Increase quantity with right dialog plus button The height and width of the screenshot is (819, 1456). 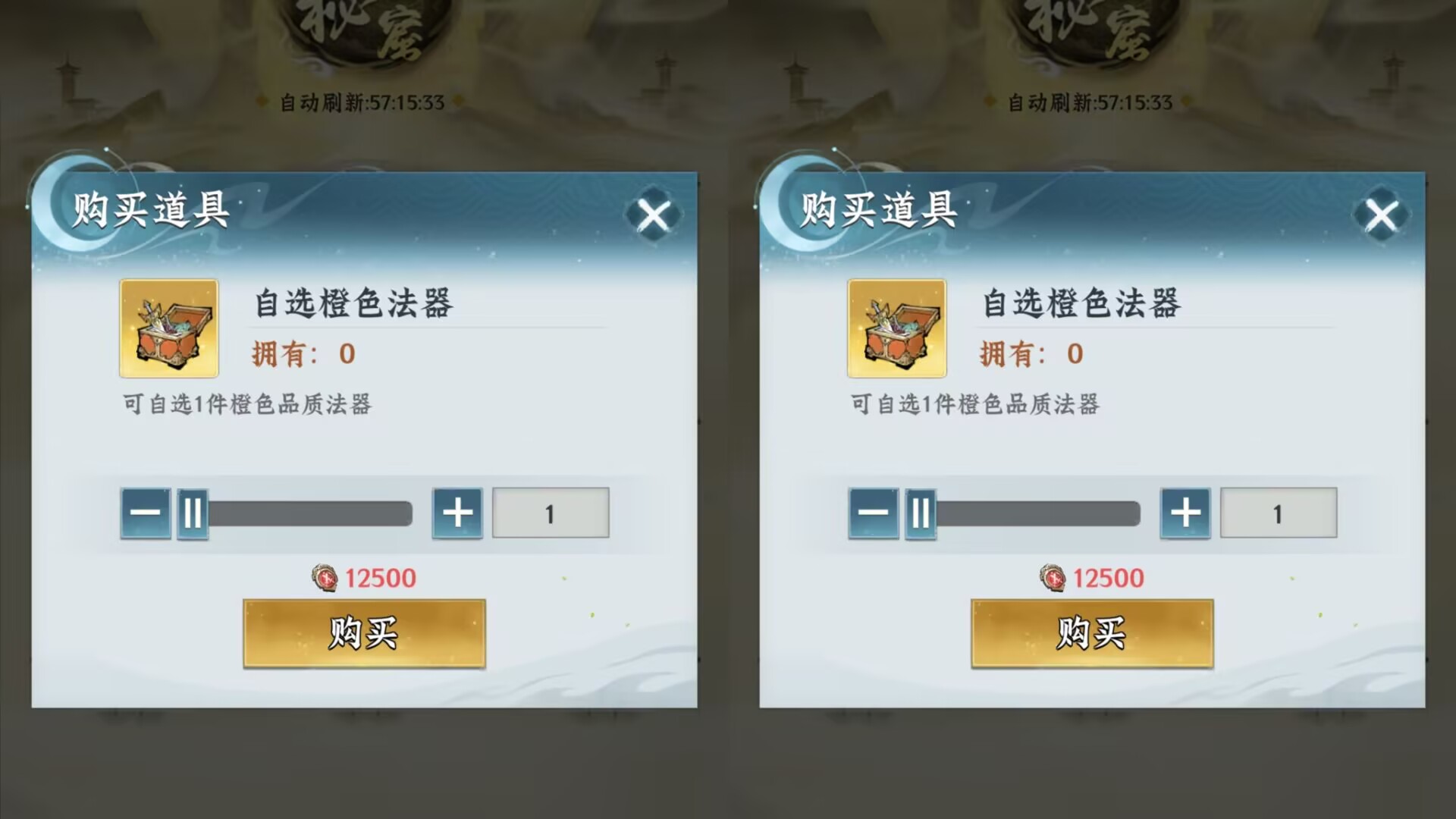(1185, 513)
